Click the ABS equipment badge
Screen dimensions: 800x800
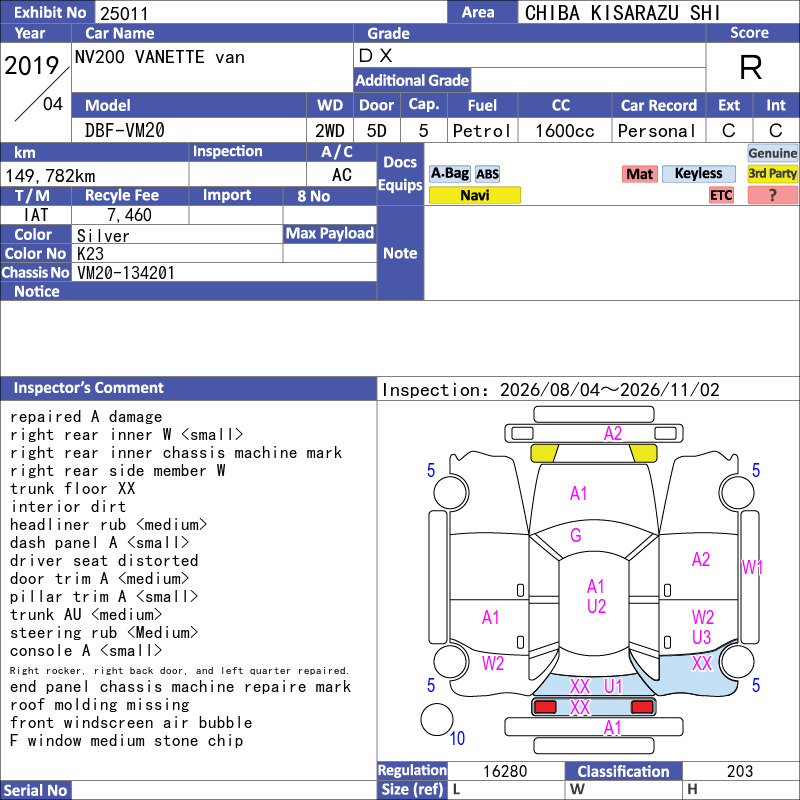[487, 174]
